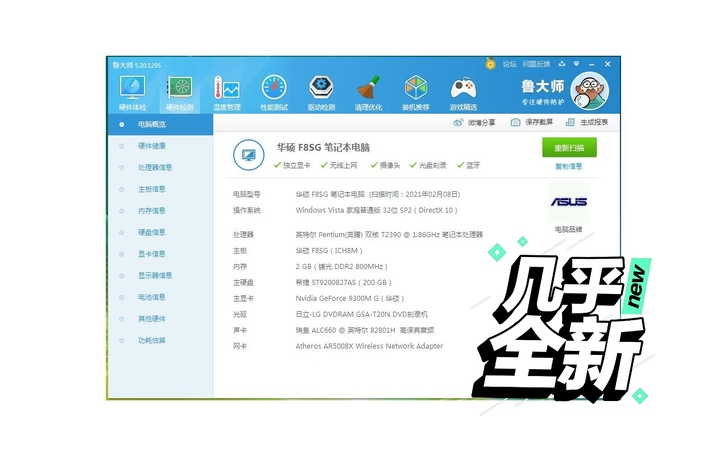The image size is (728, 455).
Task: Click the 复制信息 copy info link
Action: [x=569, y=167]
